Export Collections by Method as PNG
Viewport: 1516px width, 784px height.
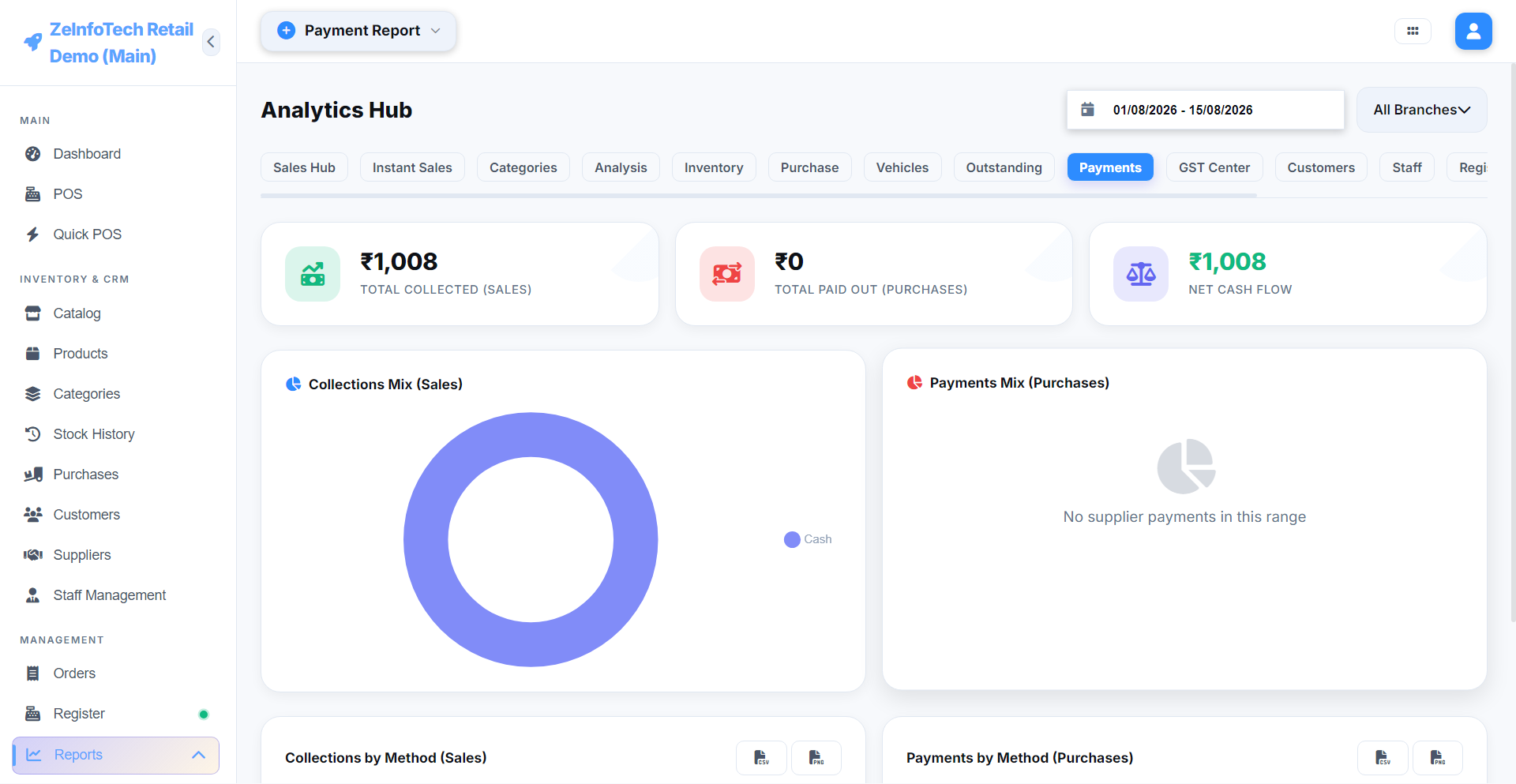pyautogui.click(x=816, y=758)
